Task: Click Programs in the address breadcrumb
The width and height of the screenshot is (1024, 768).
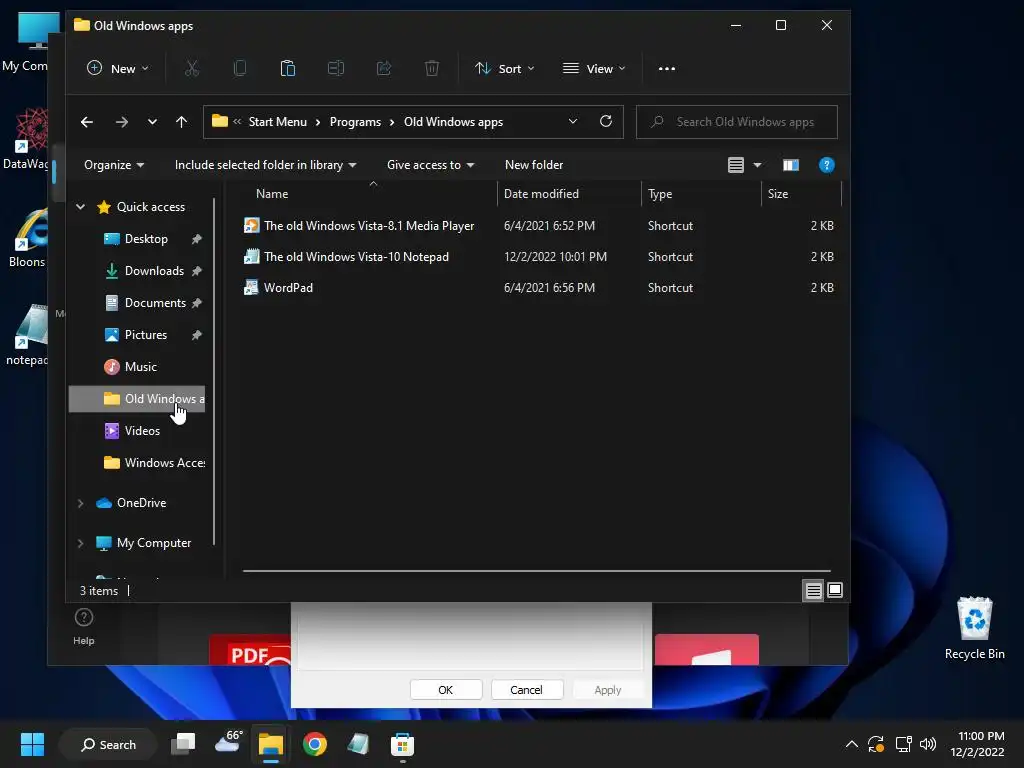Action: coord(355,122)
